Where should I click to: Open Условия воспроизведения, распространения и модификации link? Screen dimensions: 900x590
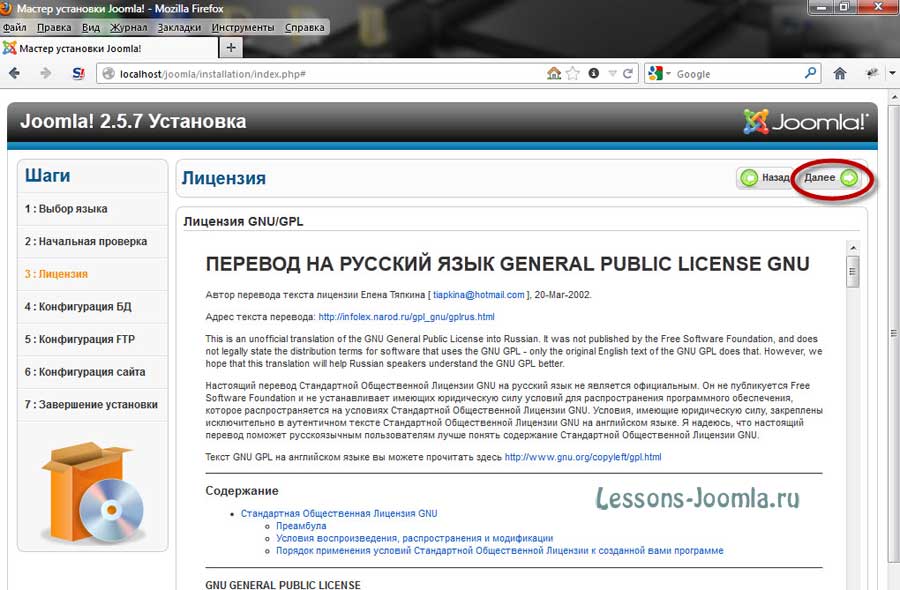tap(414, 538)
